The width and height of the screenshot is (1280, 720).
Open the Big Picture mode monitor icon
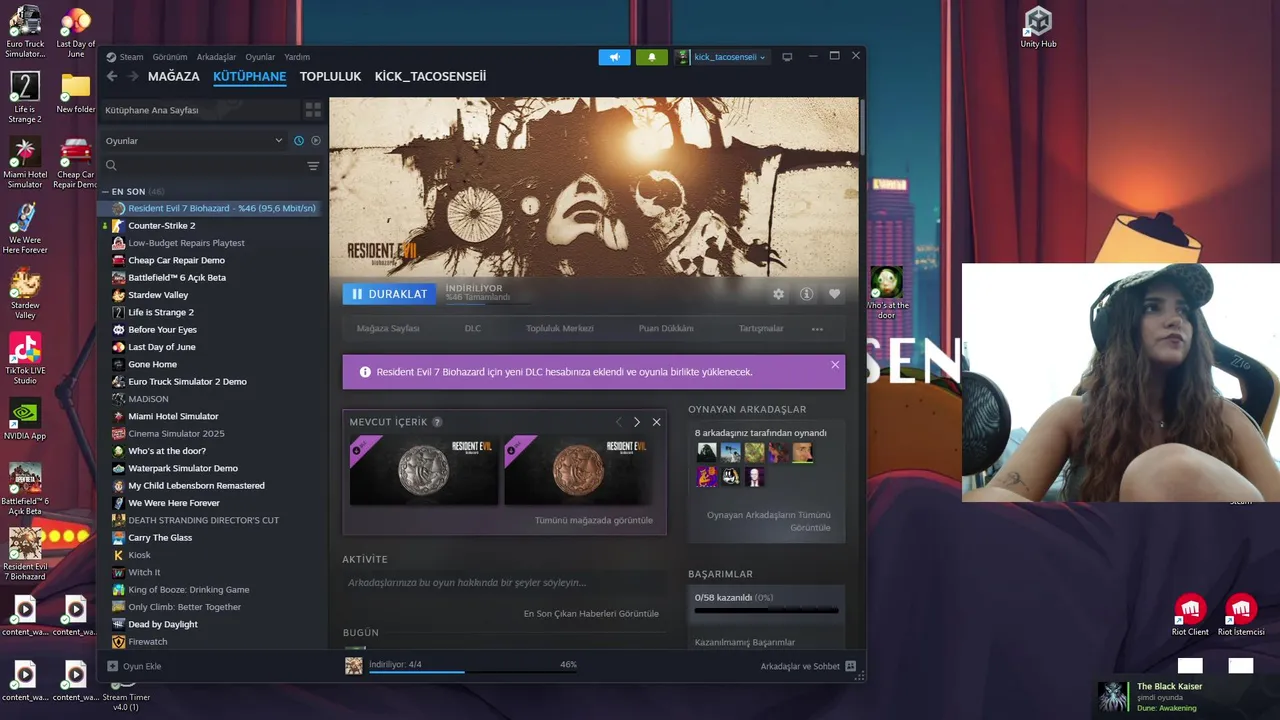787,57
